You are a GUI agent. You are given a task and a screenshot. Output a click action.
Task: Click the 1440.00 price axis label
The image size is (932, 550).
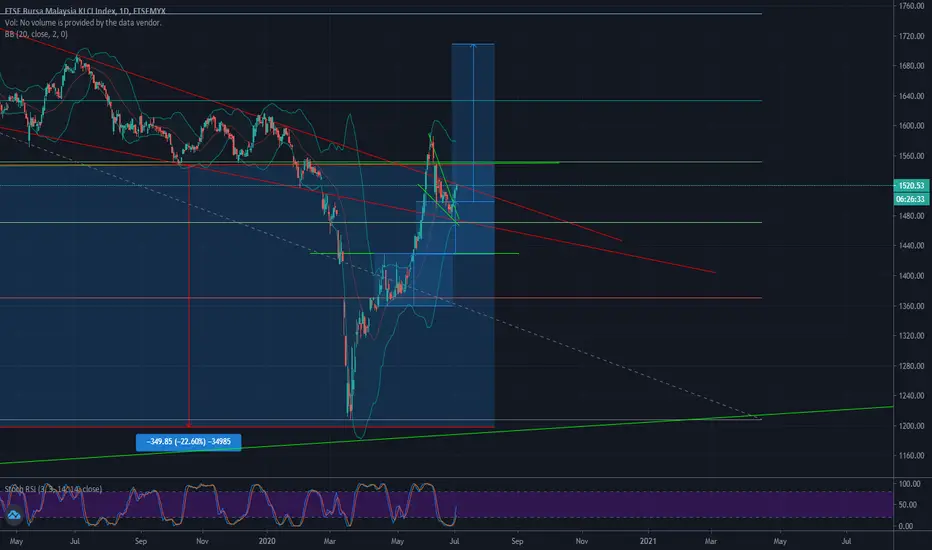[x=912, y=245]
